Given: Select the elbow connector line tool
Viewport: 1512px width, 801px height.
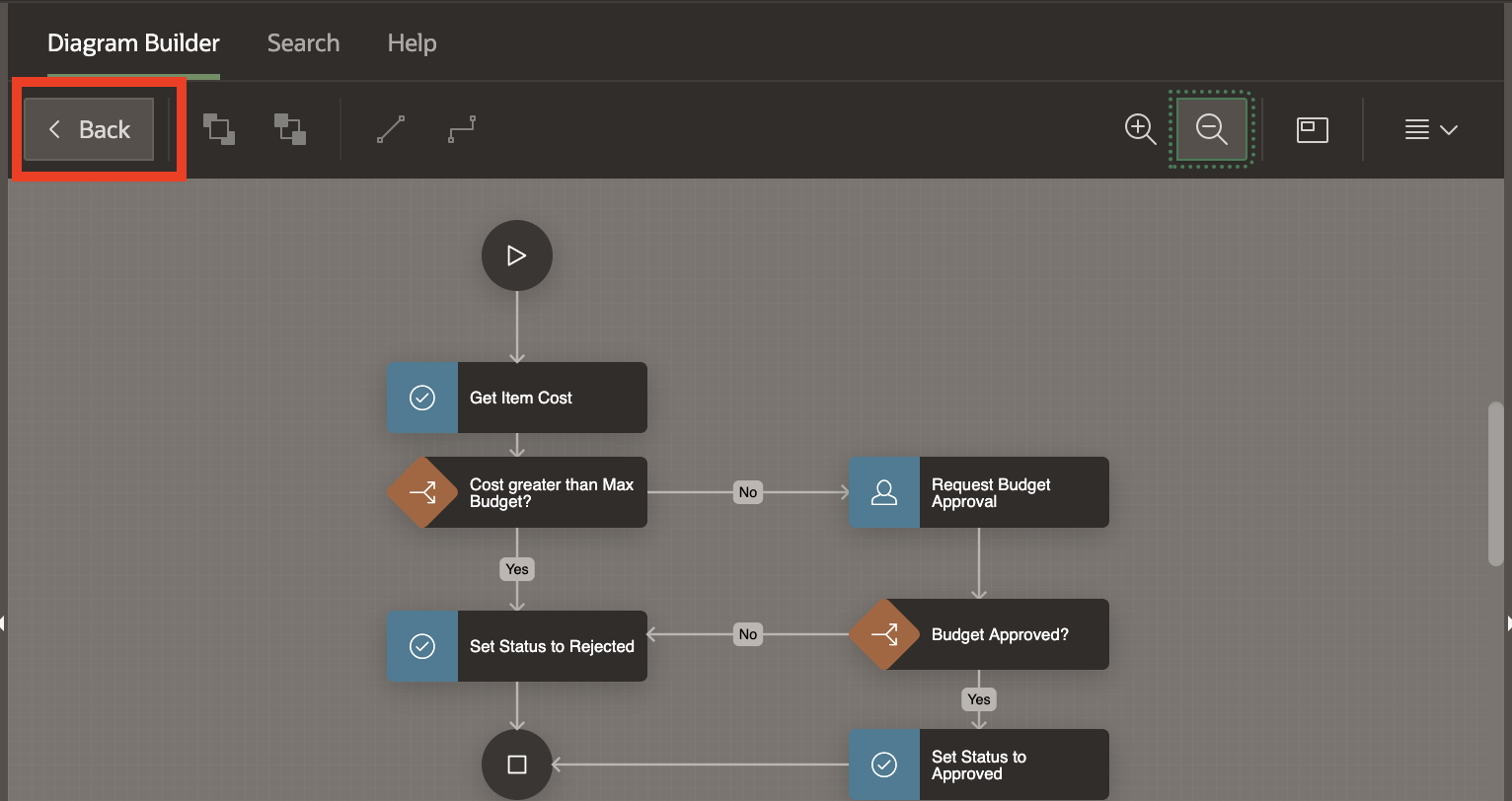Looking at the screenshot, I should point(462,129).
